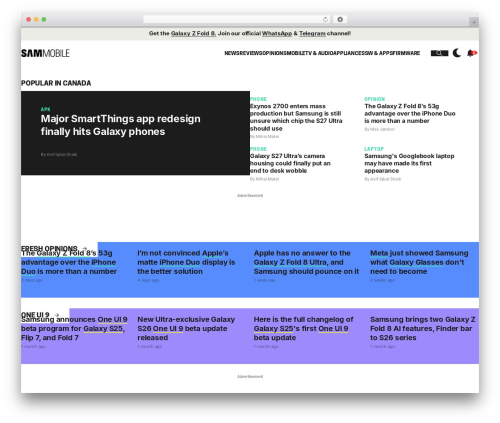Open the WhatsApp channel link
500x423 pixels.
click(x=277, y=34)
